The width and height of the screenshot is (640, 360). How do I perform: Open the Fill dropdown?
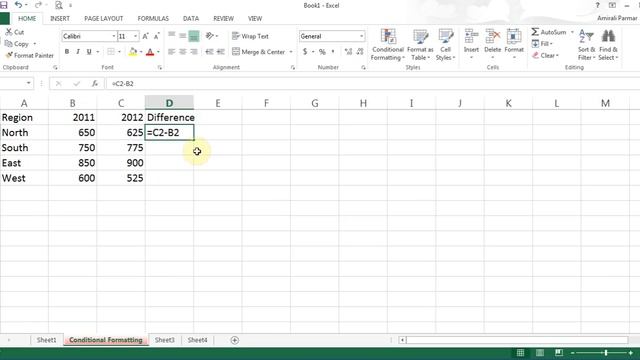542,44
